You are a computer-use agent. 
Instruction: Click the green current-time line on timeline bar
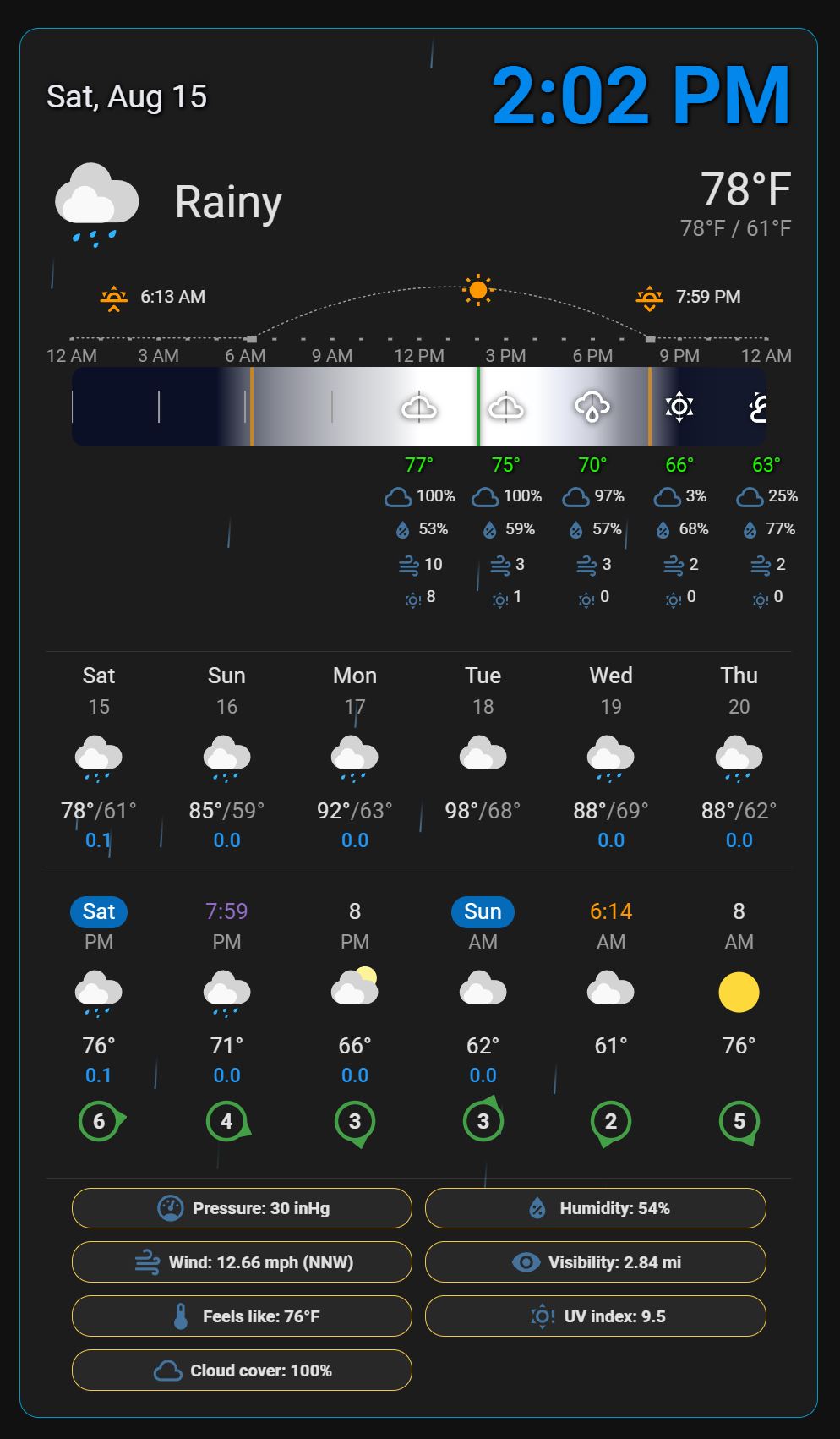point(478,407)
